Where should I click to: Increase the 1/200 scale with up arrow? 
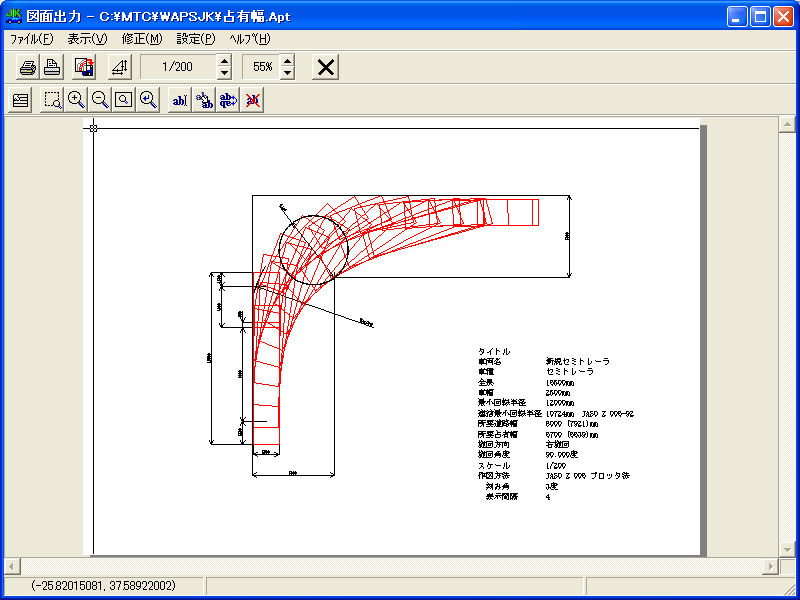(x=224, y=62)
